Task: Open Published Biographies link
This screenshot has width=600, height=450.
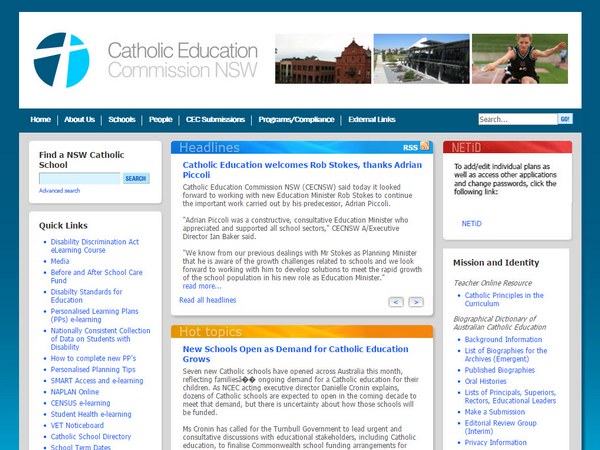Action: pyautogui.click(x=499, y=370)
